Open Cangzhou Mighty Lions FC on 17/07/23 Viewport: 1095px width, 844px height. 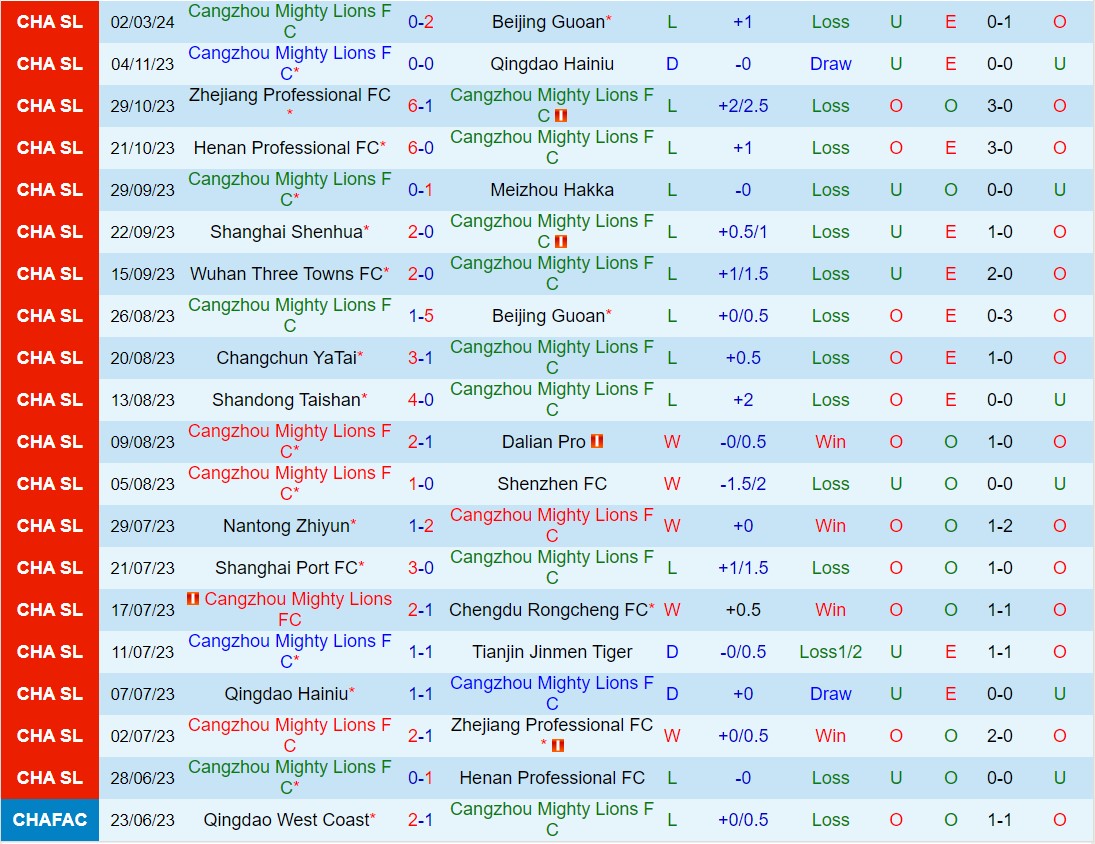click(298, 609)
